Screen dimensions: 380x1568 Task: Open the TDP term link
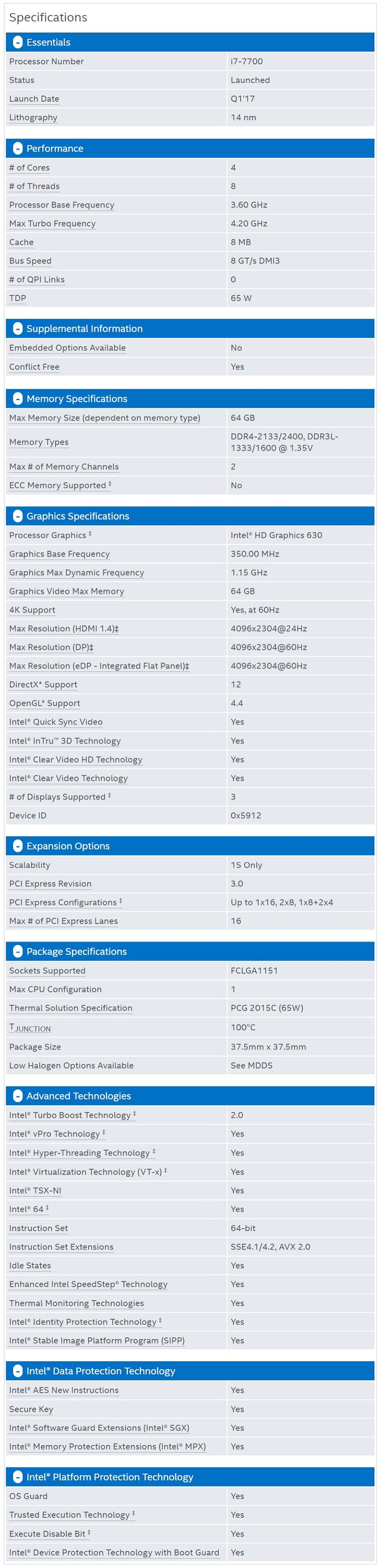pyautogui.click(x=18, y=298)
